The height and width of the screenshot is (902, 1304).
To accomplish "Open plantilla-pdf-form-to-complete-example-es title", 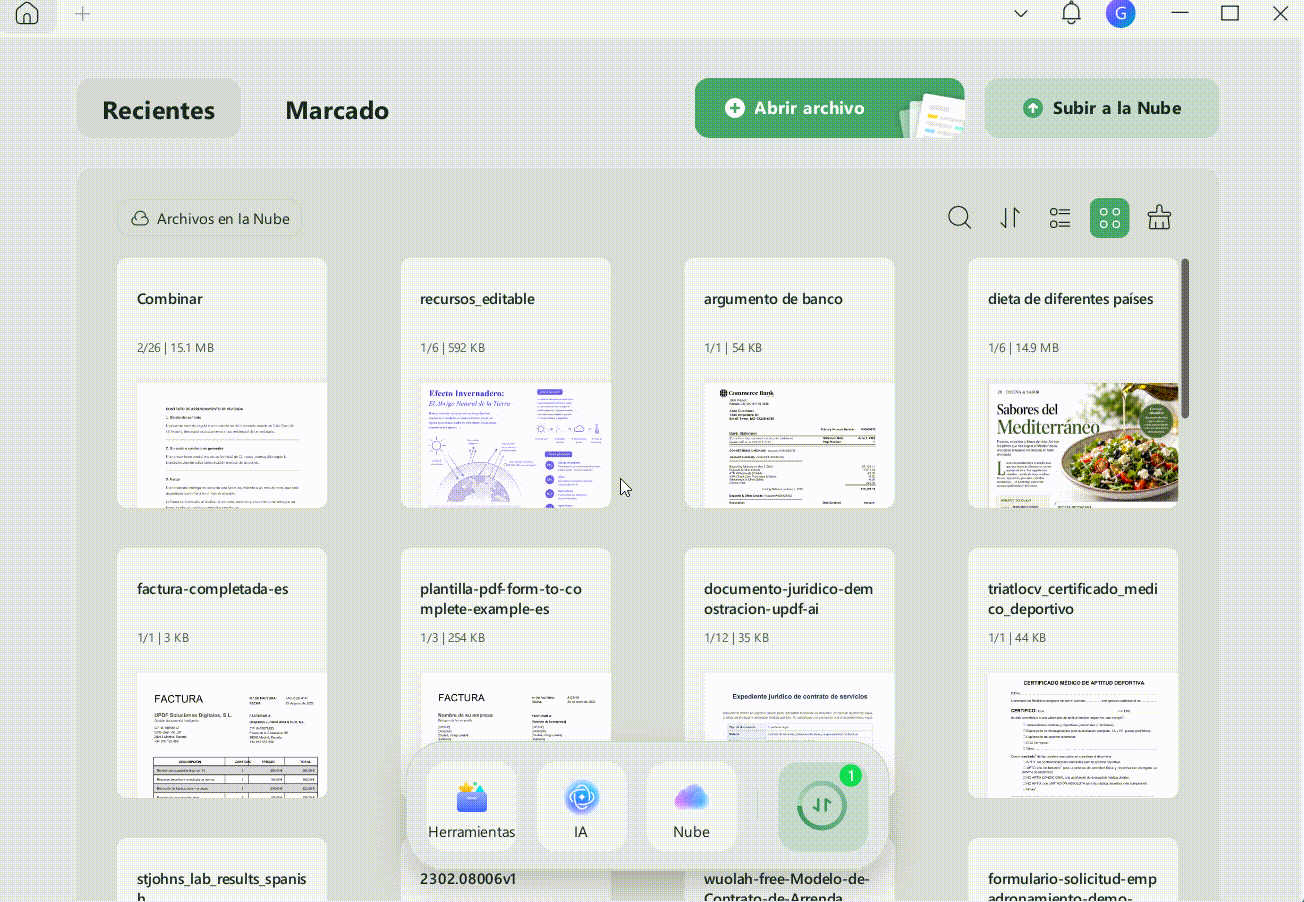I will coord(501,599).
